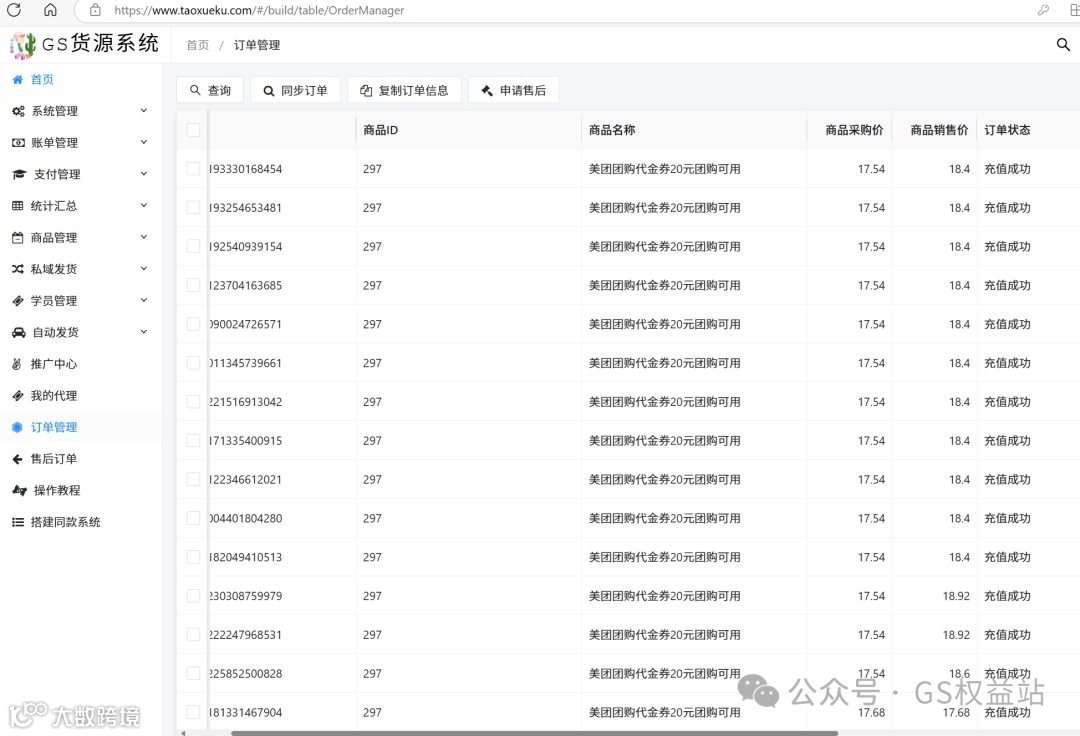Check the row for order 221516913042
Screen dimensions: 1080x736
point(194,401)
